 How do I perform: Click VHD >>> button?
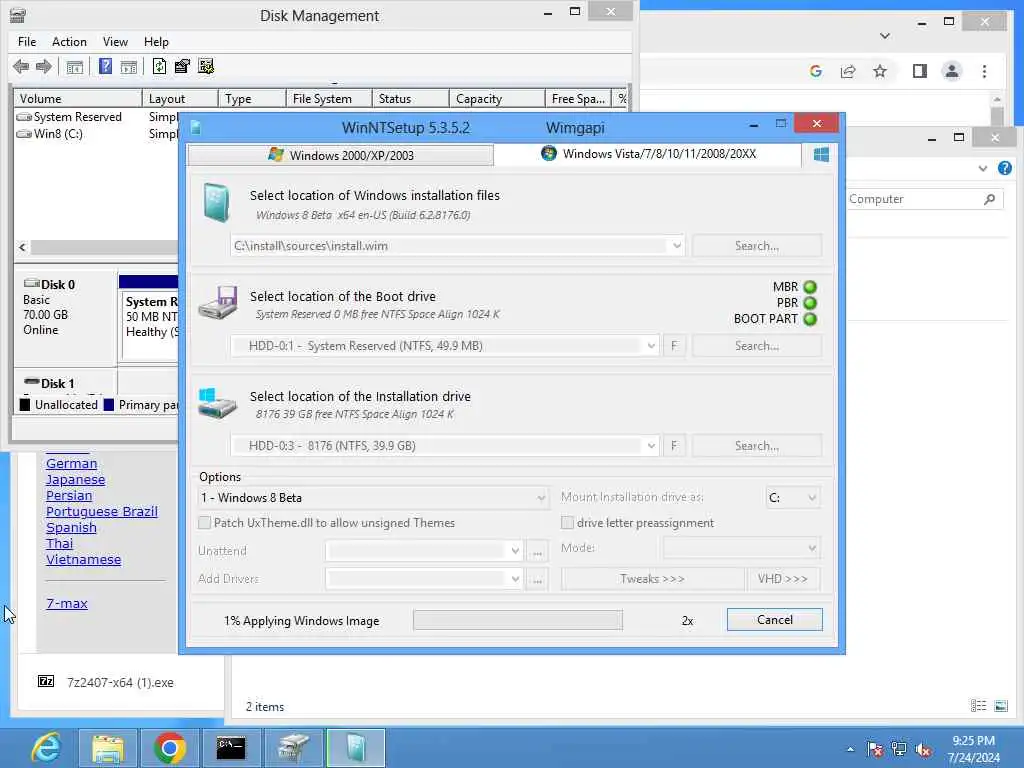click(x=783, y=579)
